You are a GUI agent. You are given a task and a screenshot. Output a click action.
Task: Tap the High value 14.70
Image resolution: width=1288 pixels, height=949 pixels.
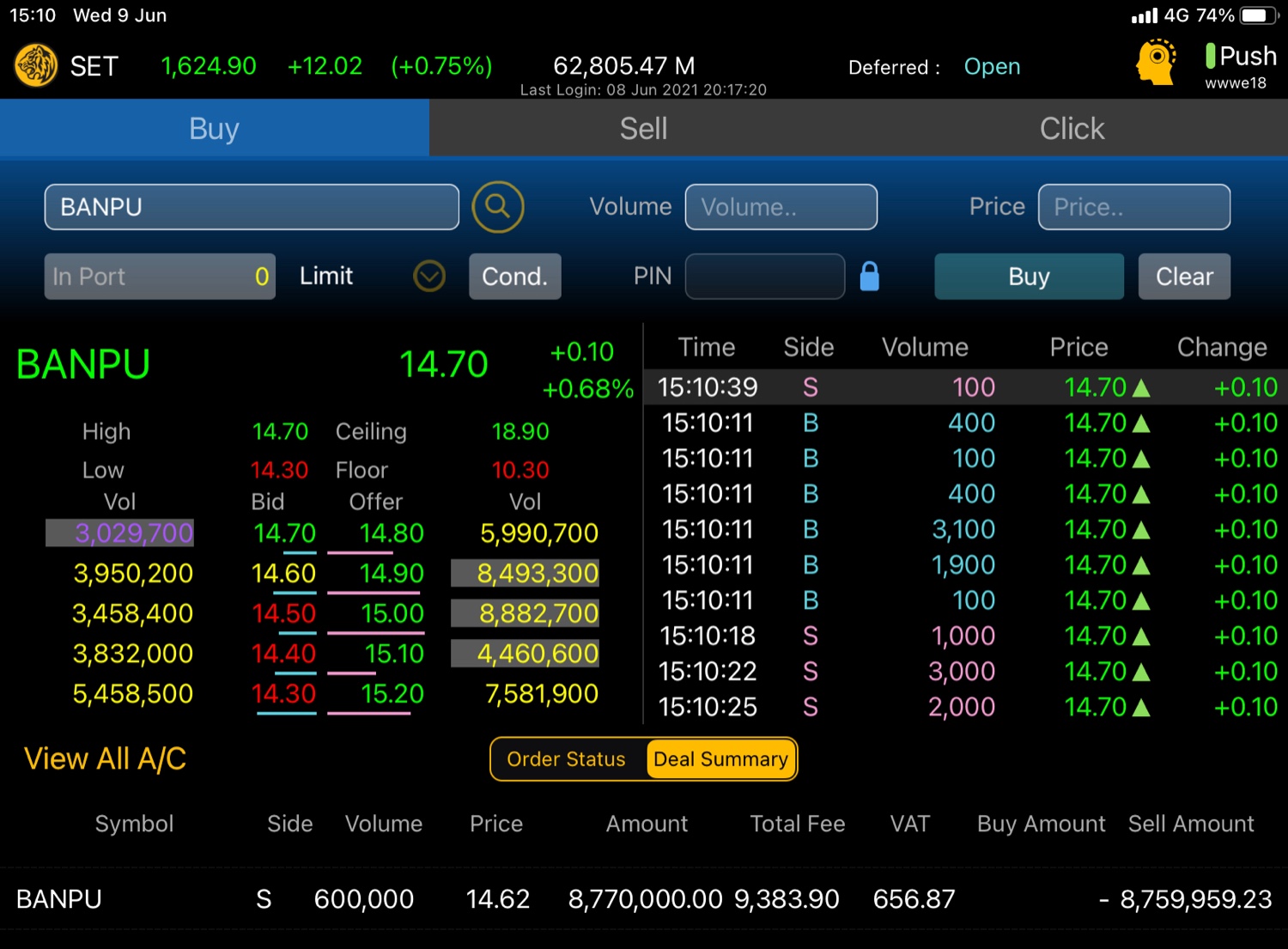pyautogui.click(x=280, y=431)
